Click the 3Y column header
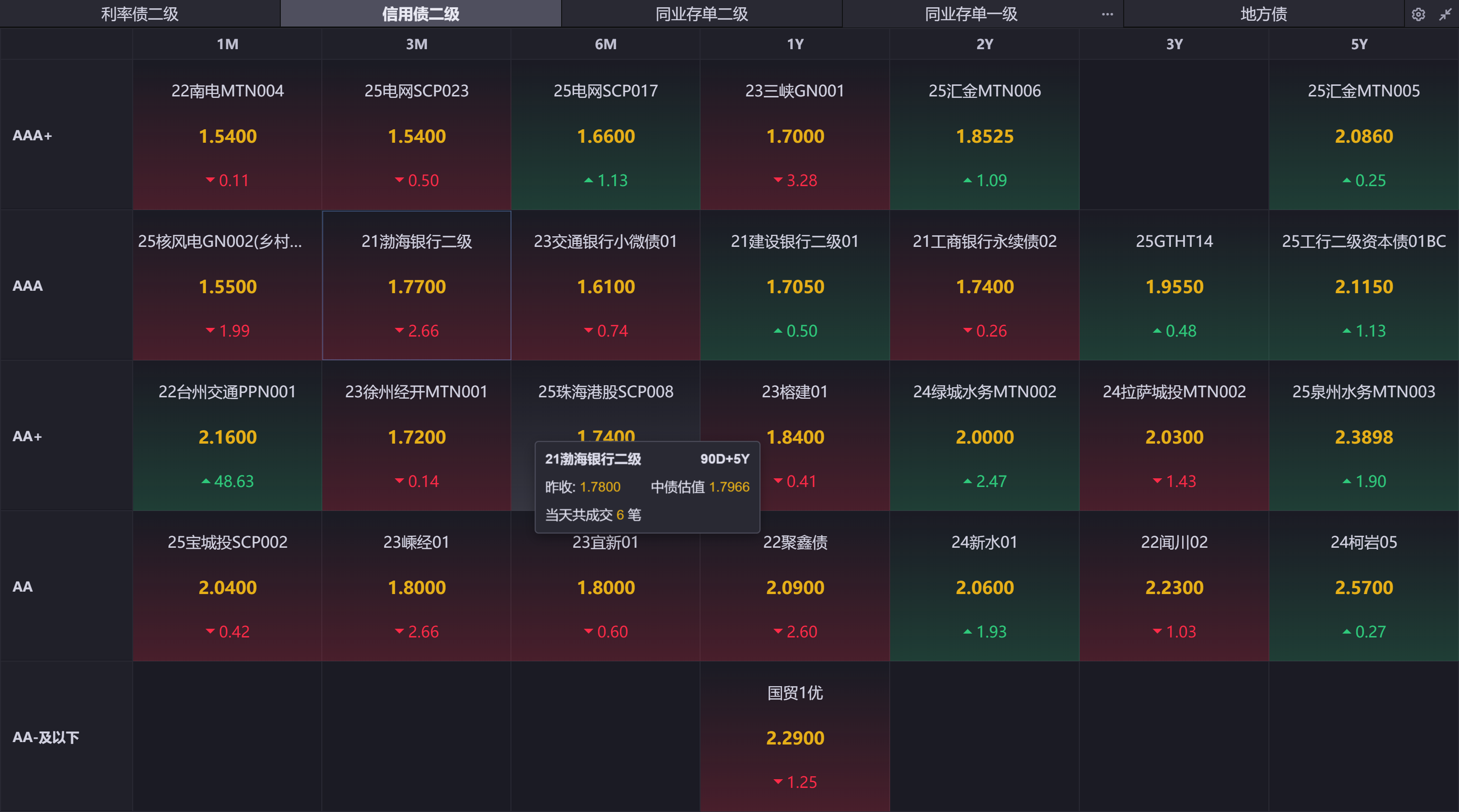The height and width of the screenshot is (812, 1459). tap(1173, 44)
